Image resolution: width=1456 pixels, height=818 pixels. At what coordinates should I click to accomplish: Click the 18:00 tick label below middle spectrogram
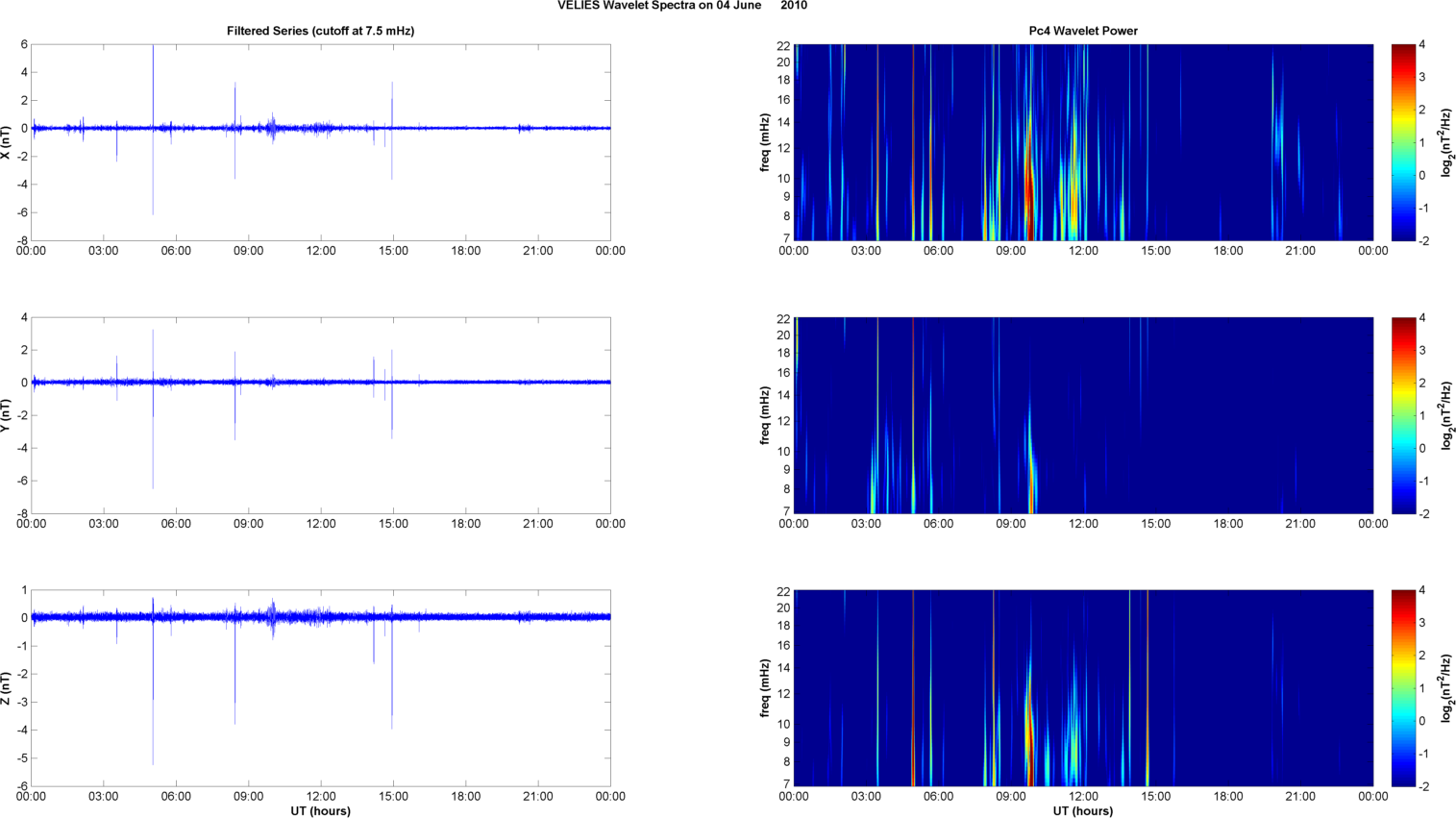tap(1227, 524)
